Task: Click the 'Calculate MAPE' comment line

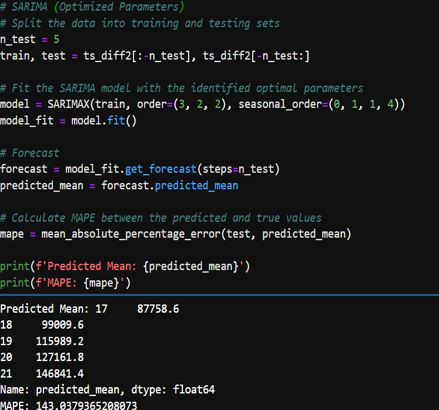Action: (161, 218)
